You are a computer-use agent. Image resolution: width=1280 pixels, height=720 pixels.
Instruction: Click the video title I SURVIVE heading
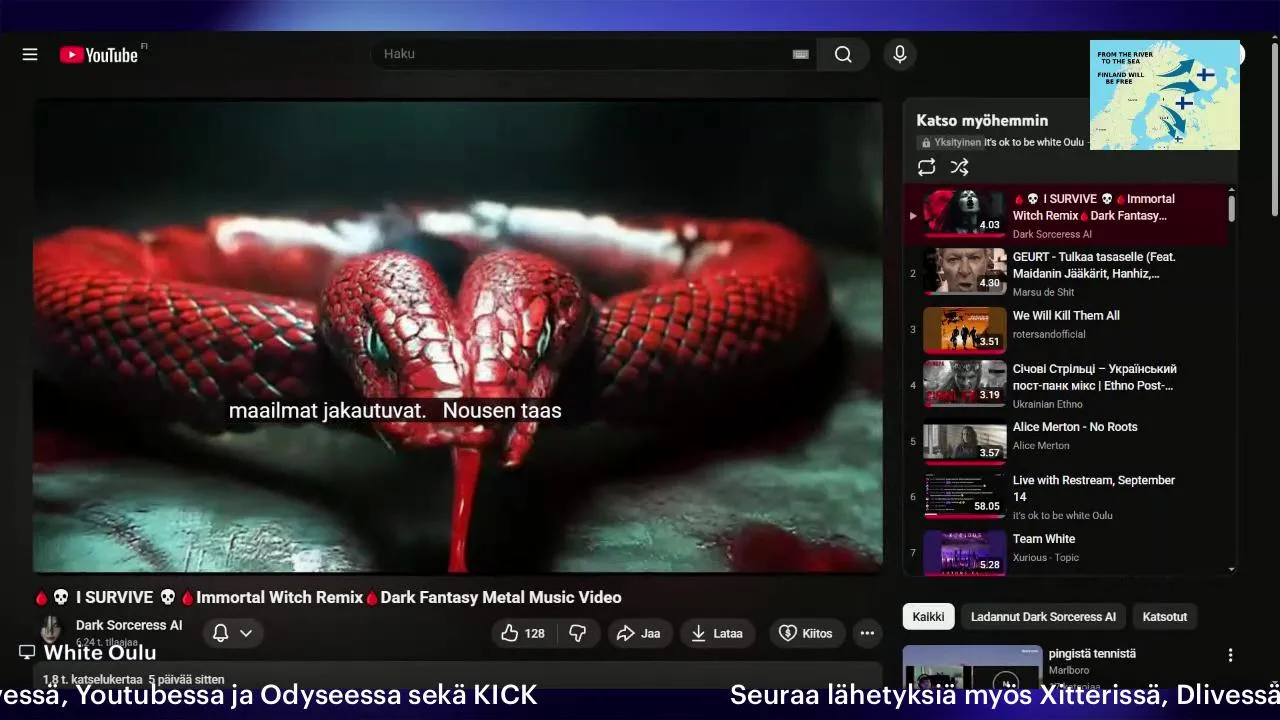point(328,597)
